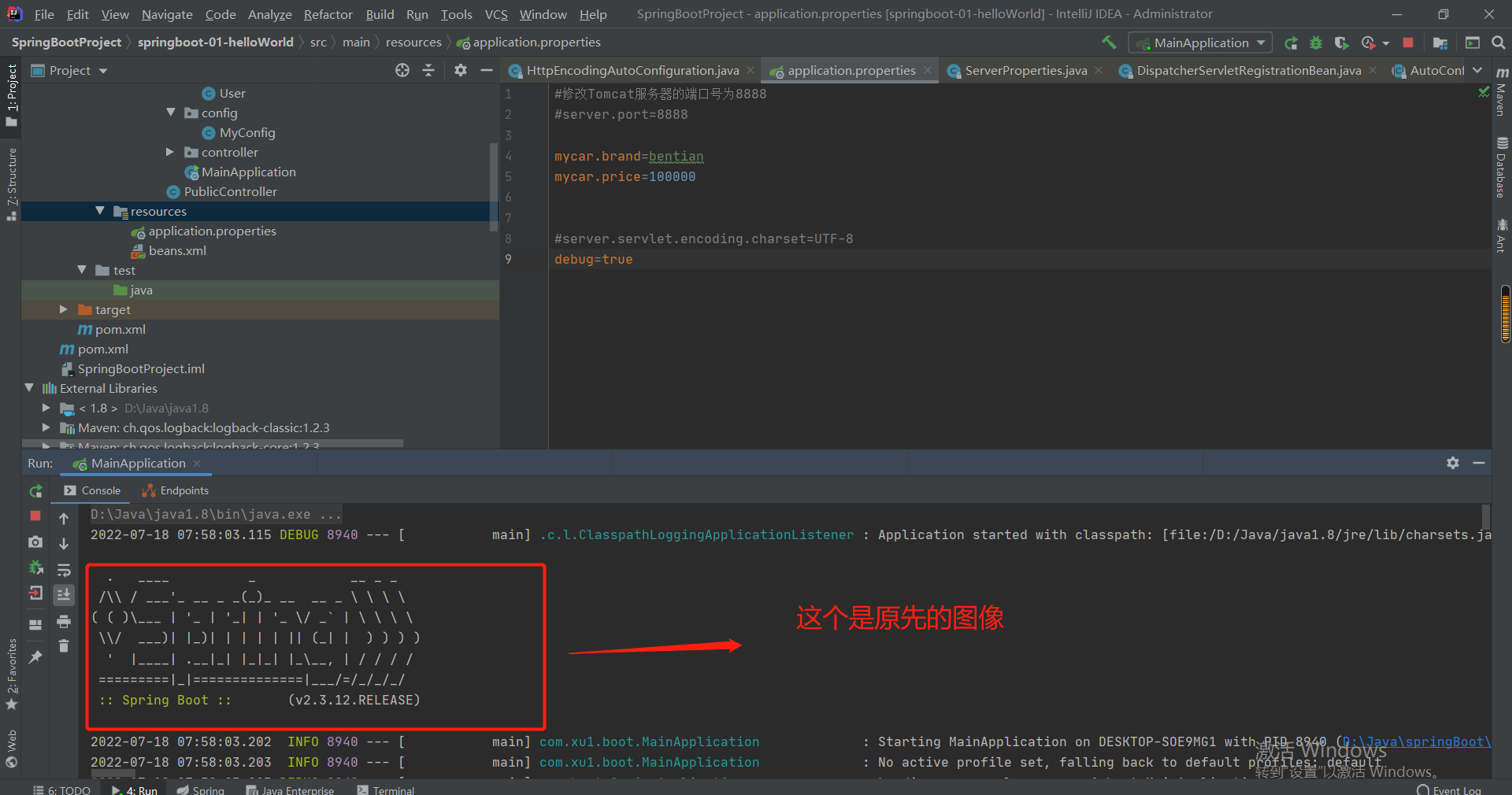
Task: Hide the Project tool window
Action: [487, 70]
